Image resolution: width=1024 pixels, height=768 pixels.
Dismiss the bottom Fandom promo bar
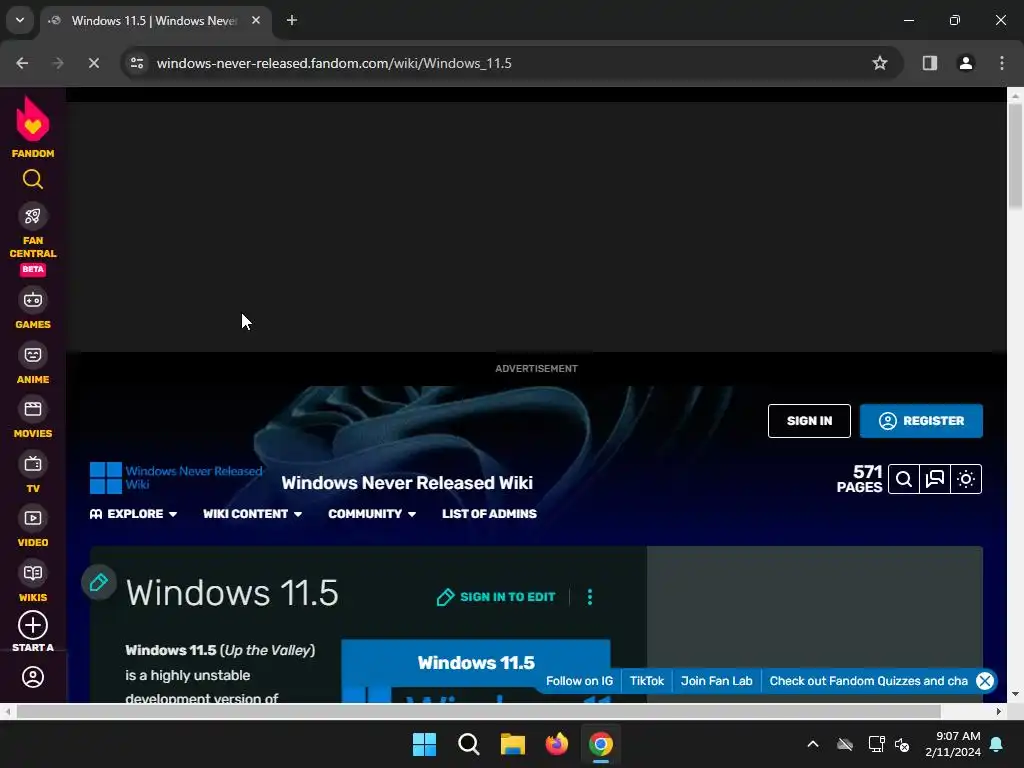click(985, 680)
